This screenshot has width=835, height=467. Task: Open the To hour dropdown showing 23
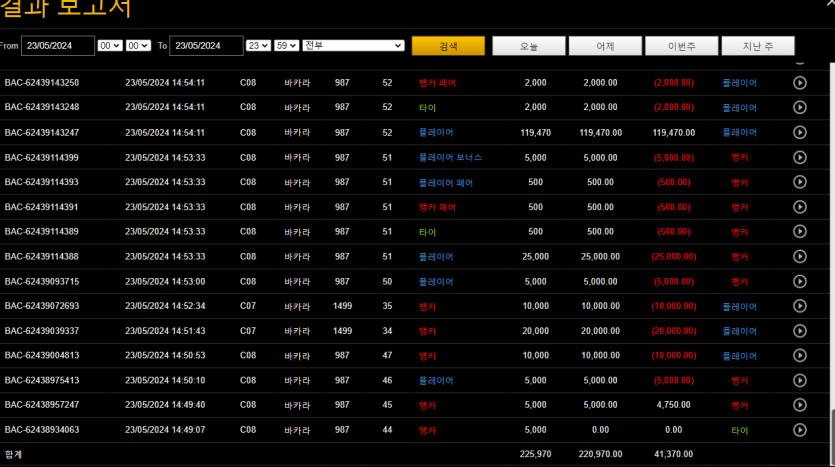point(258,46)
